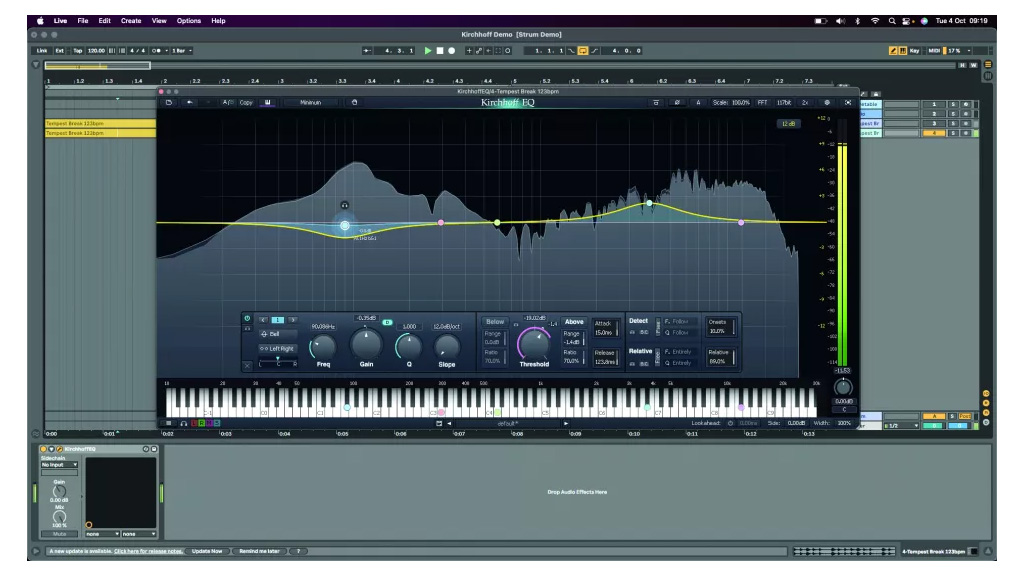Toggle A/B comparison in Kirchhoff EQ
Screen dimensions: 1024x576
227,103
